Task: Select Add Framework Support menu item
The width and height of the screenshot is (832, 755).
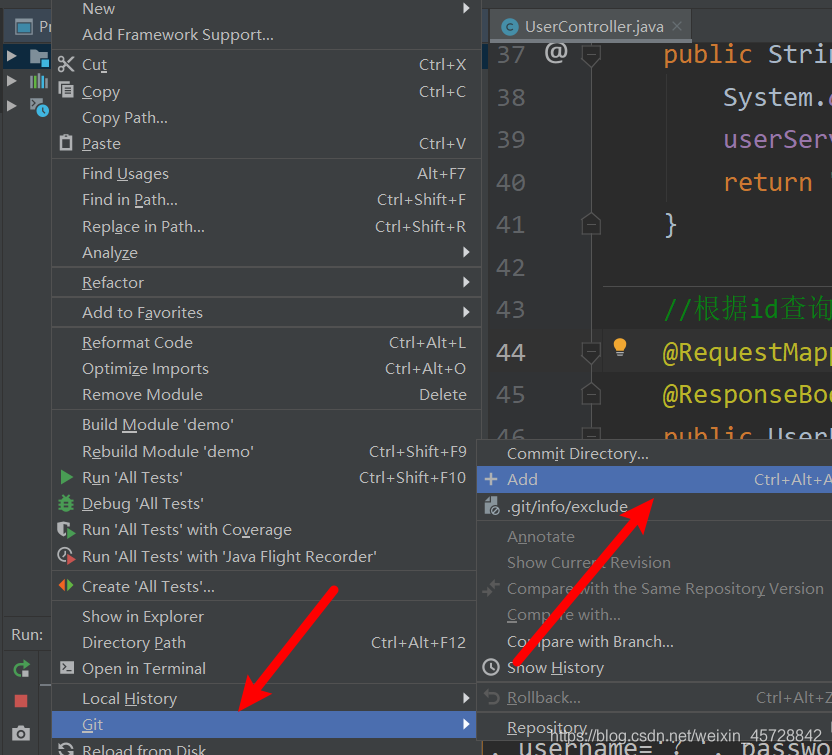Action: coord(266,34)
